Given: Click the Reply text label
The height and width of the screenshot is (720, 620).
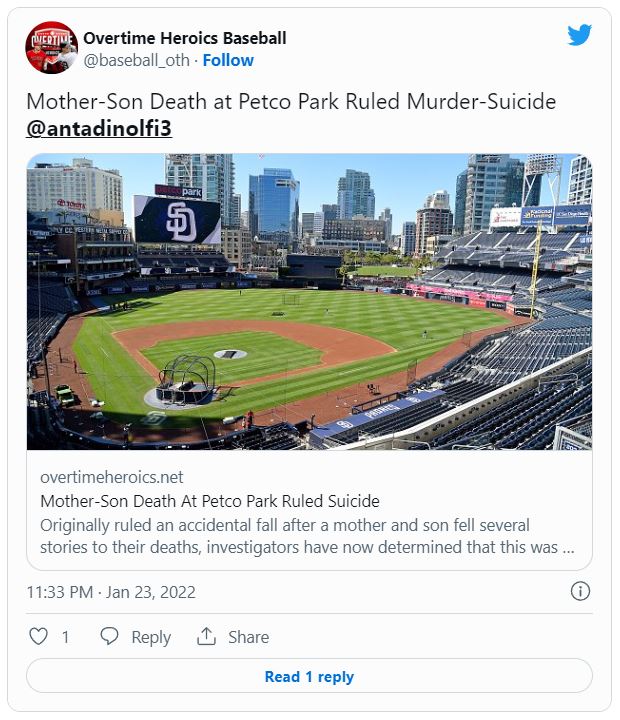Looking at the screenshot, I should [151, 637].
